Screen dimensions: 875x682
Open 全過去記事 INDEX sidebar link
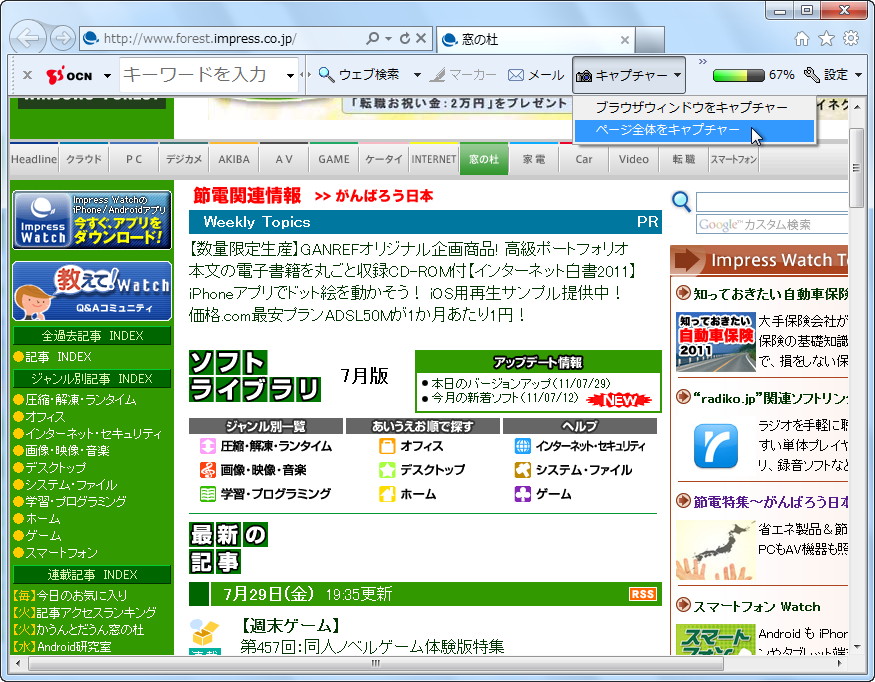(92, 336)
